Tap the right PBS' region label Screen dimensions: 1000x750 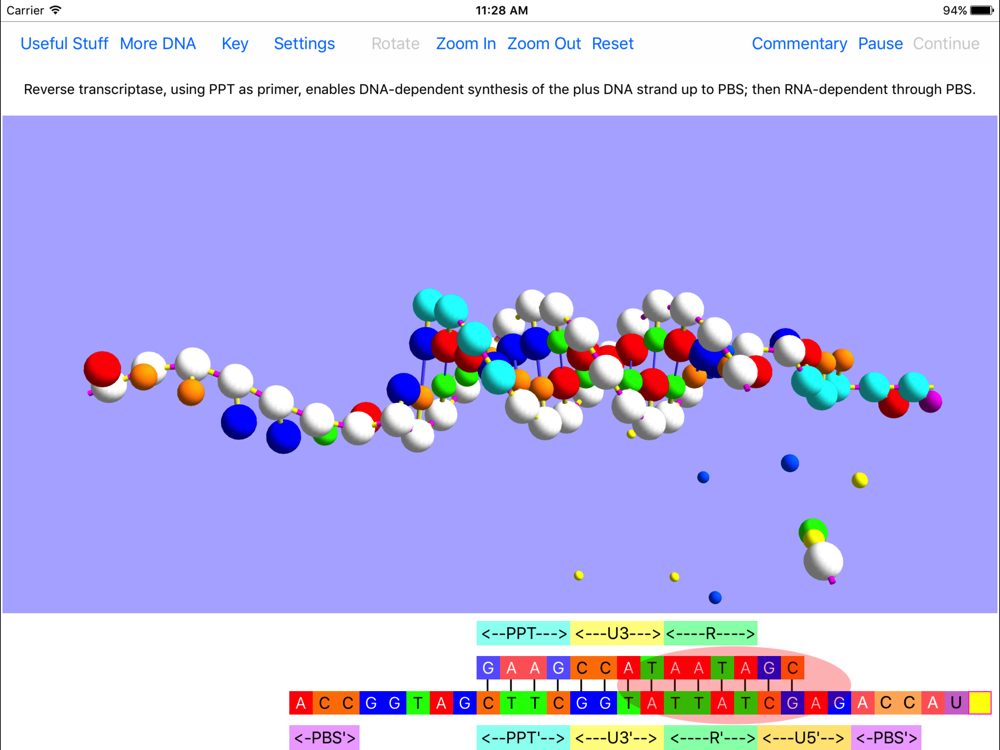coord(886,737)
